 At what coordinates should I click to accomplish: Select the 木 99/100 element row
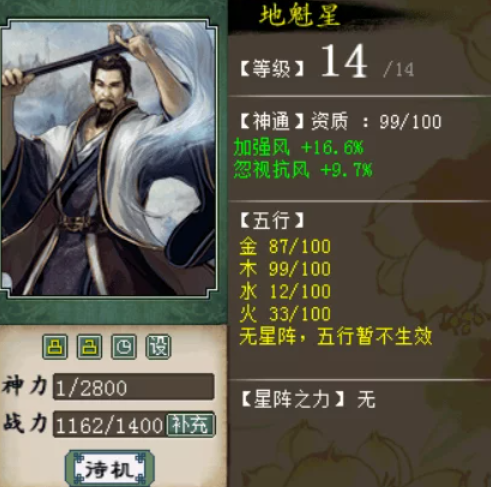coord(285,269)
